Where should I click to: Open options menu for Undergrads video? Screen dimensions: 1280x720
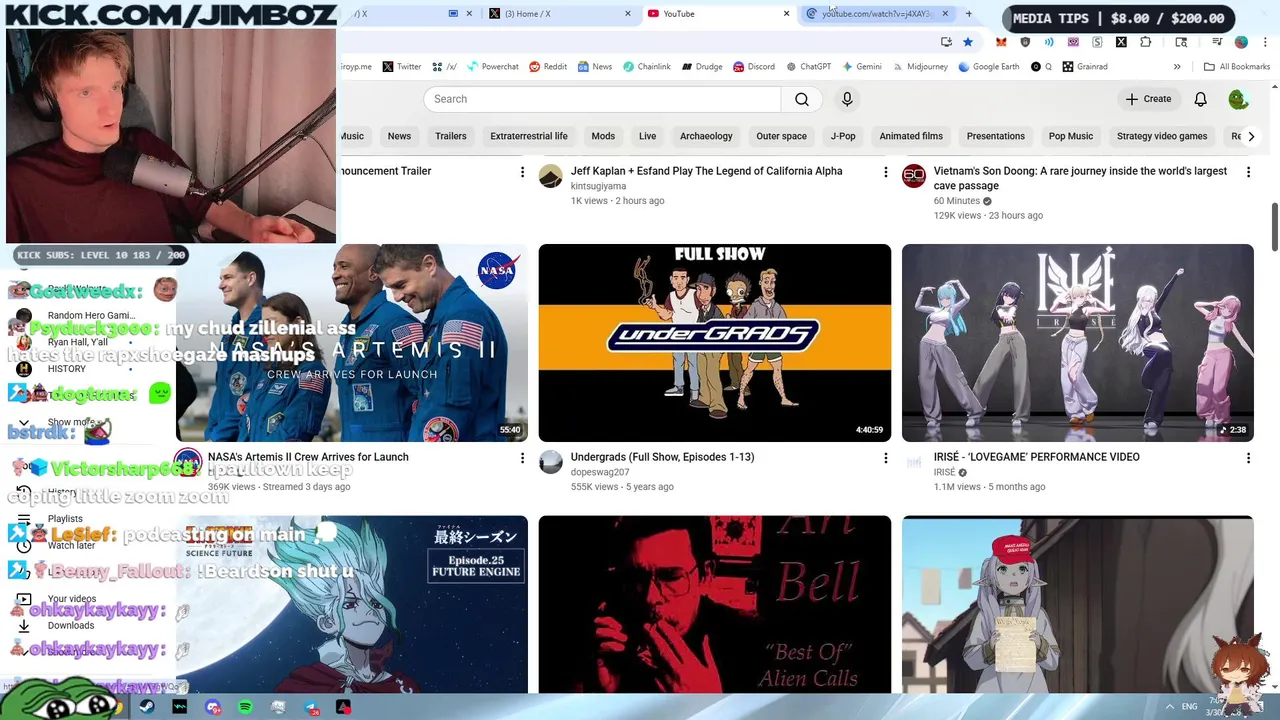885,458
